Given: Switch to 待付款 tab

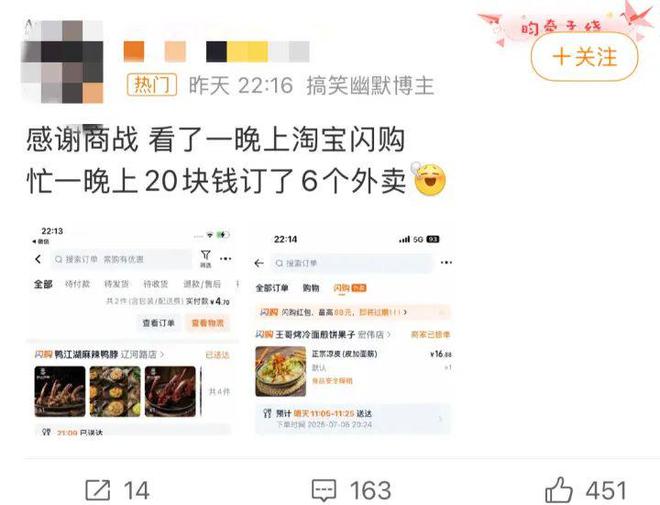Looking at the screenshot, I should coord(77,284).
